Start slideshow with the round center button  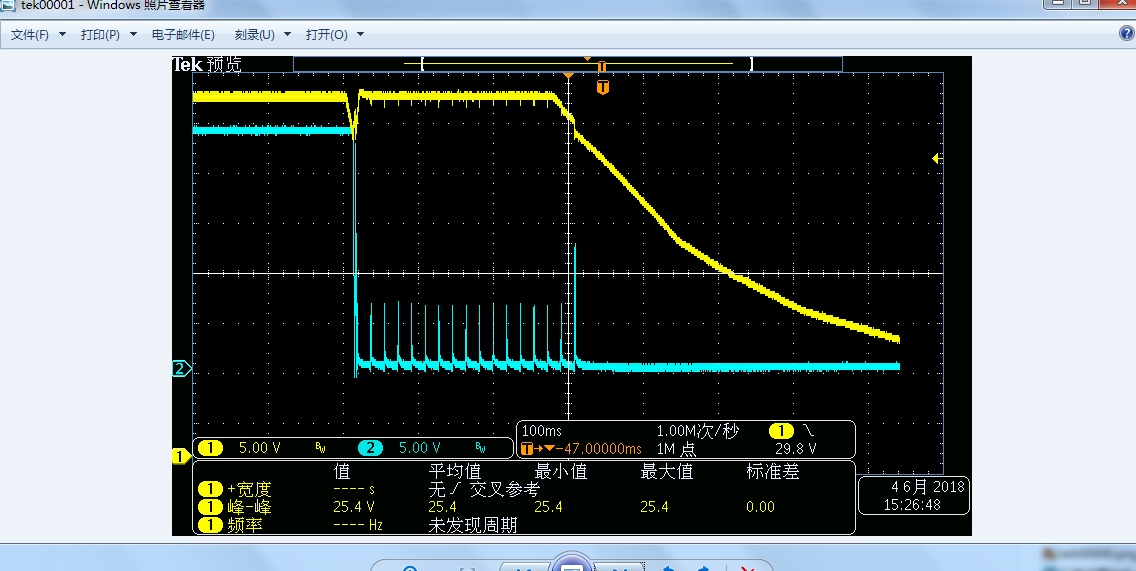coord(572,565)
